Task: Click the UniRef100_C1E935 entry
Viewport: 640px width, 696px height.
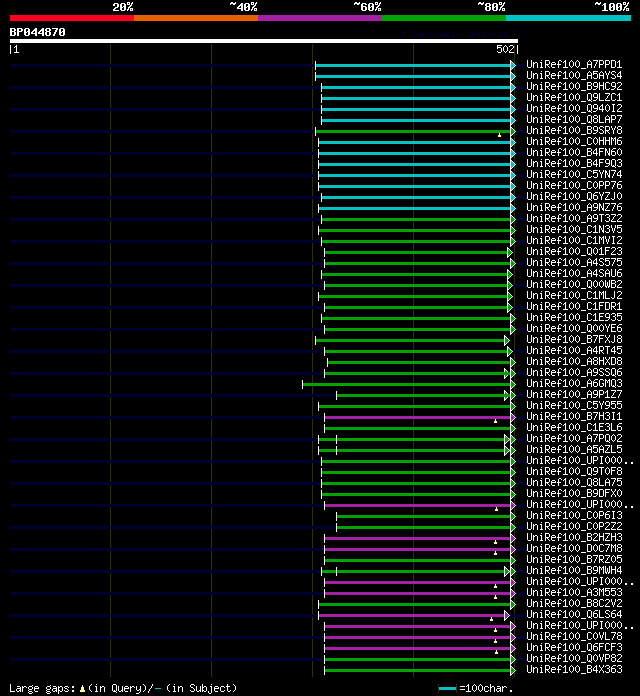Action: [x=574, y=317]
